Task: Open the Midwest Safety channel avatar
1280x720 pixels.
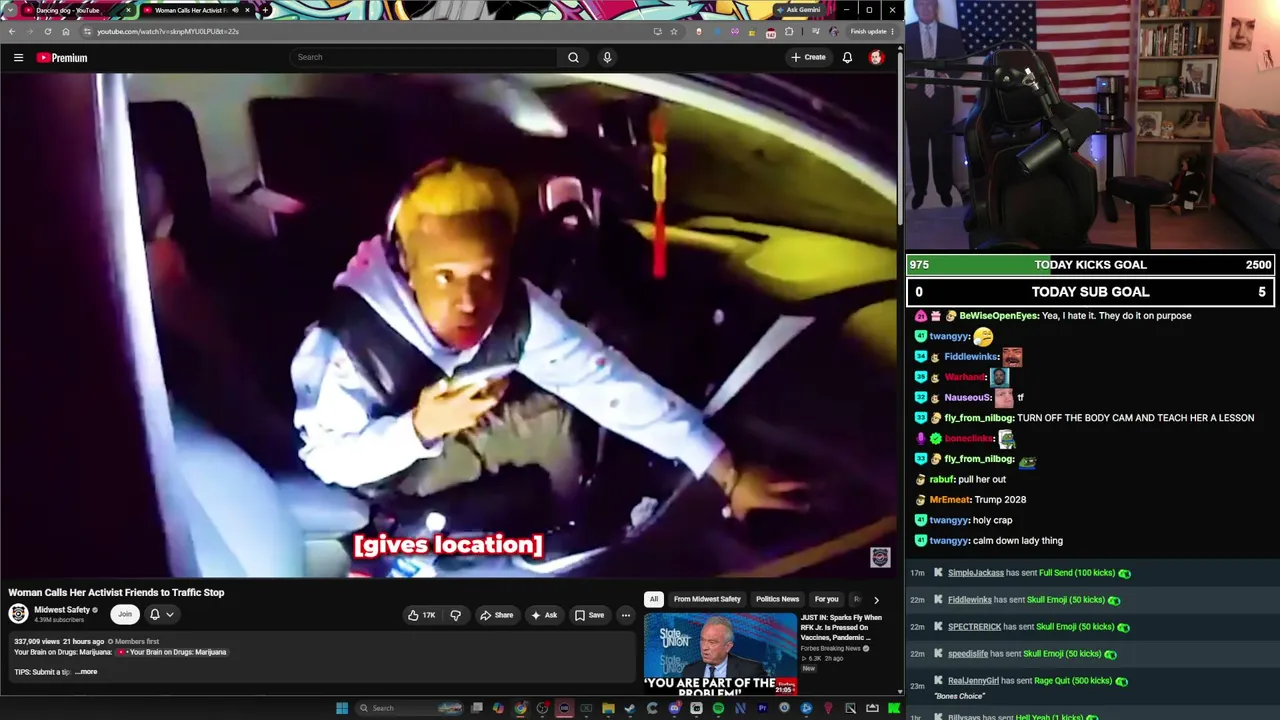Action: point(18,614)
